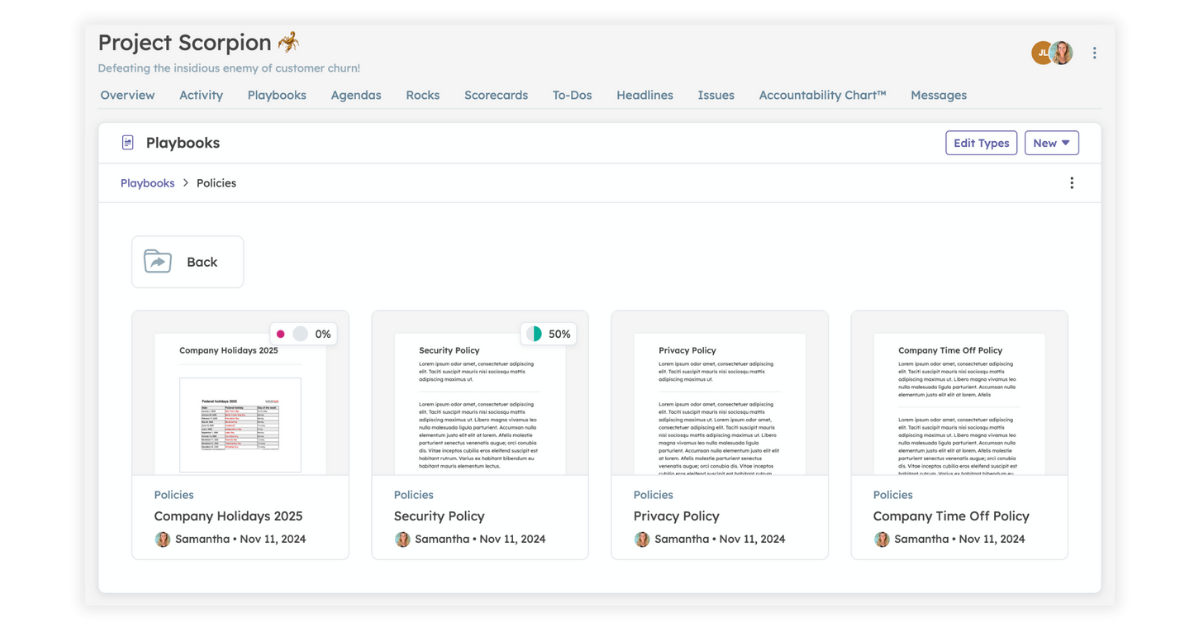Click the team member avatars
Screen dimensions: 1200x630
[1052, 53]
